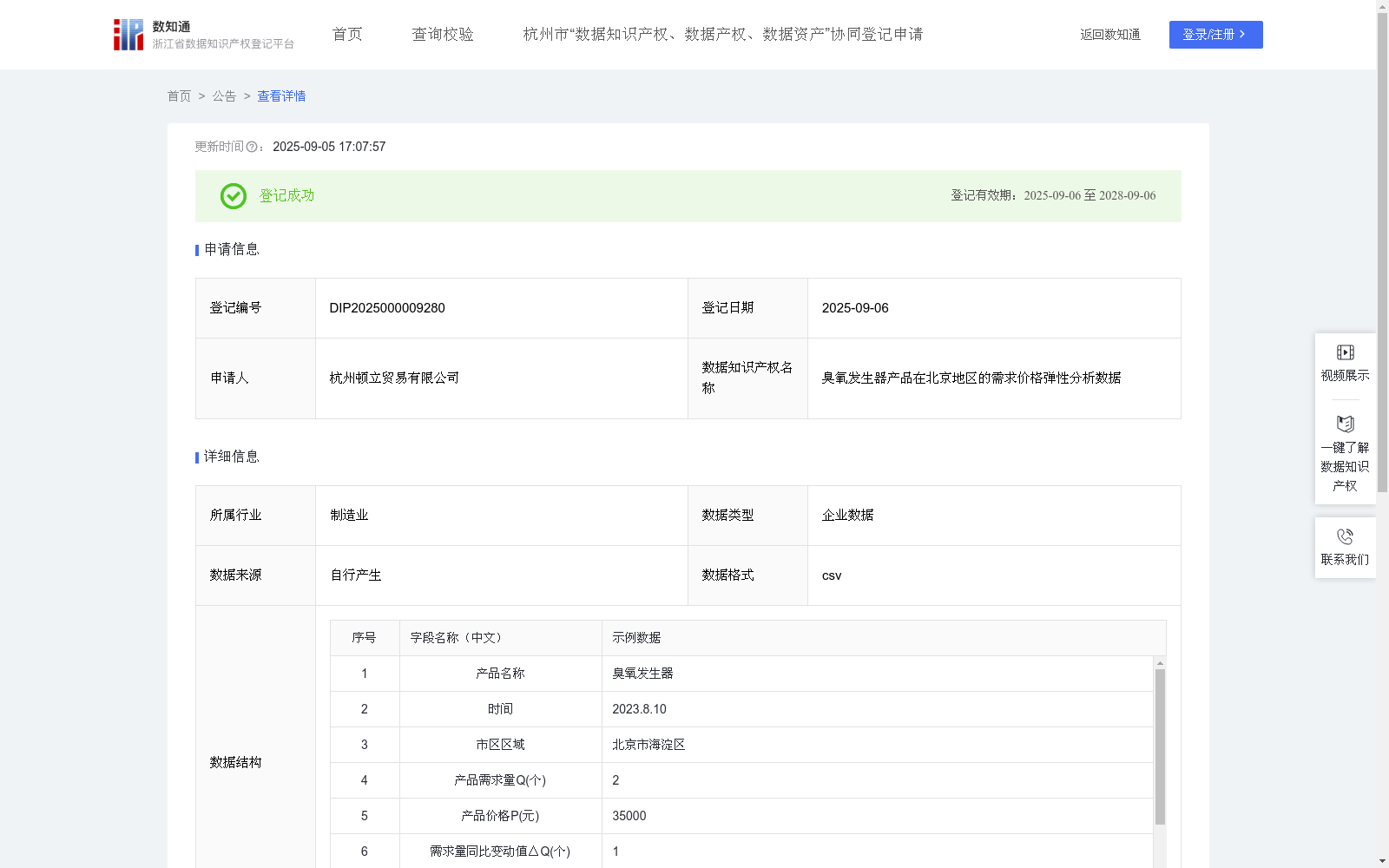The height and width of the screenshot is (868, 1389).
Task: Click the green 登记成功 checkmark icon
Action: 233,196
